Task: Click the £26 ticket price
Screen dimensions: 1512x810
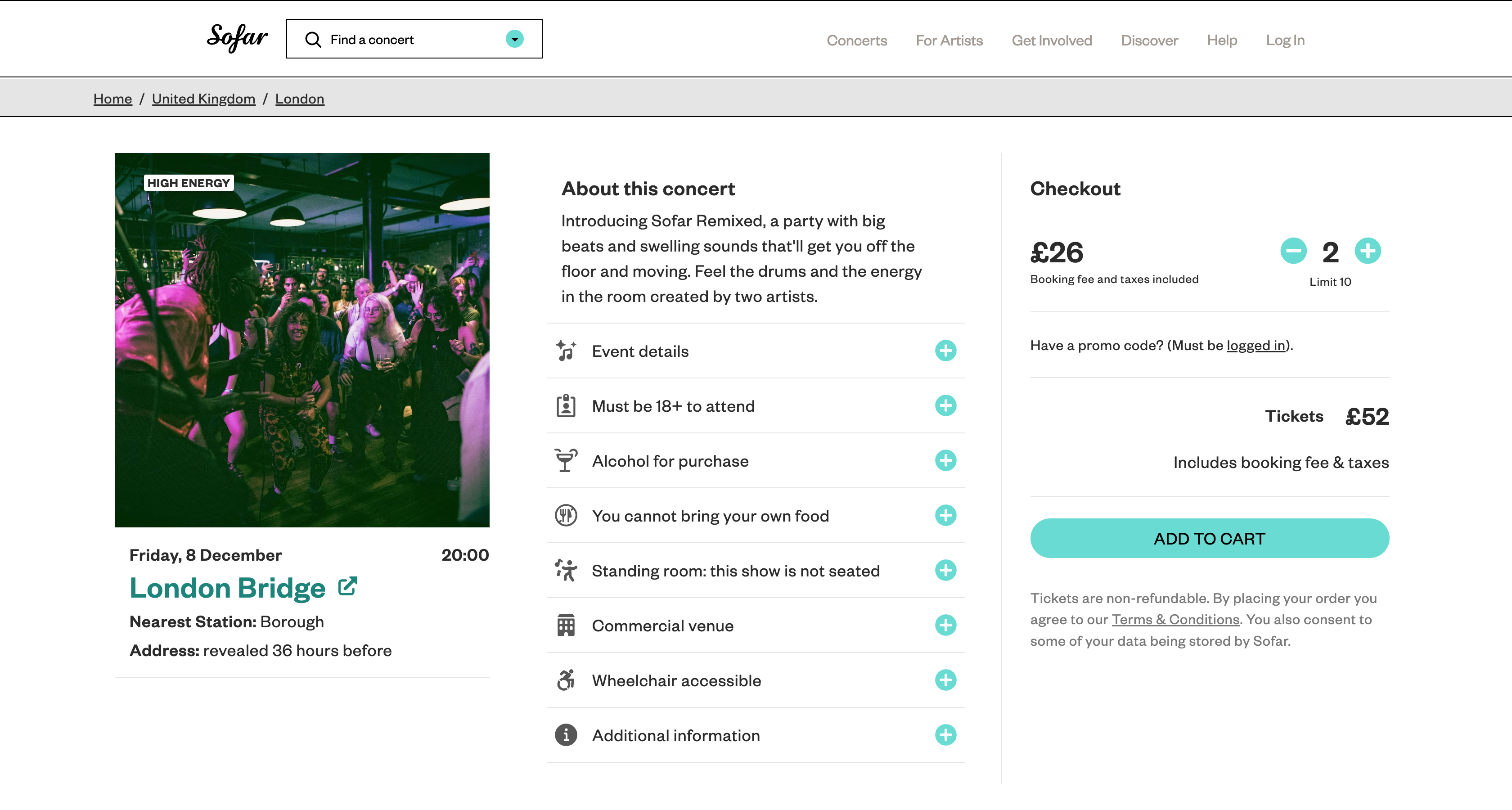Action: click(1057, 253)
